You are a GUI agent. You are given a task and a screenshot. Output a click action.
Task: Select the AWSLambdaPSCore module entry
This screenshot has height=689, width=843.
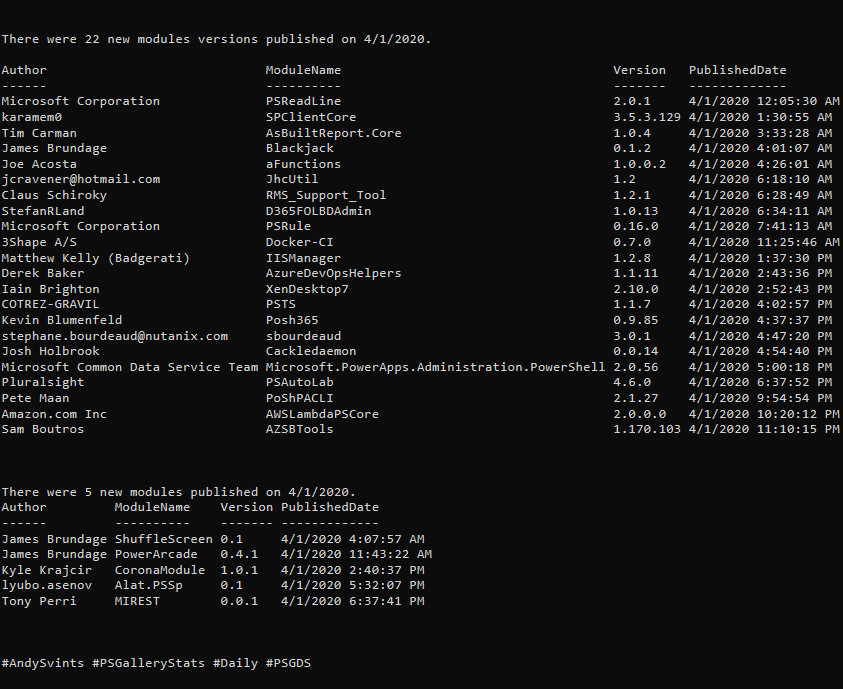point(322,414)
